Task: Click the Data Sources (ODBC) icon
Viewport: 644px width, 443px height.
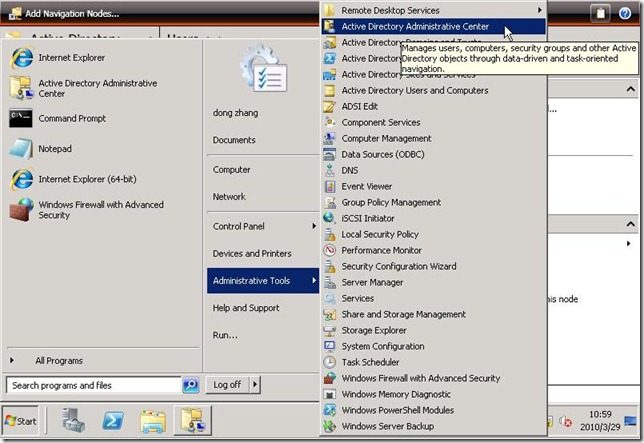Action: coord(329,154)
